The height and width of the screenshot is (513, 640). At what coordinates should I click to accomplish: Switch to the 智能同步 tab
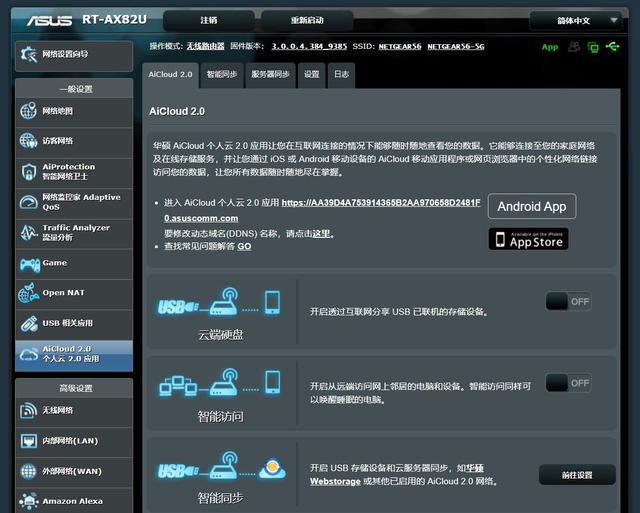pyautogui.click(x=222, y=75)
